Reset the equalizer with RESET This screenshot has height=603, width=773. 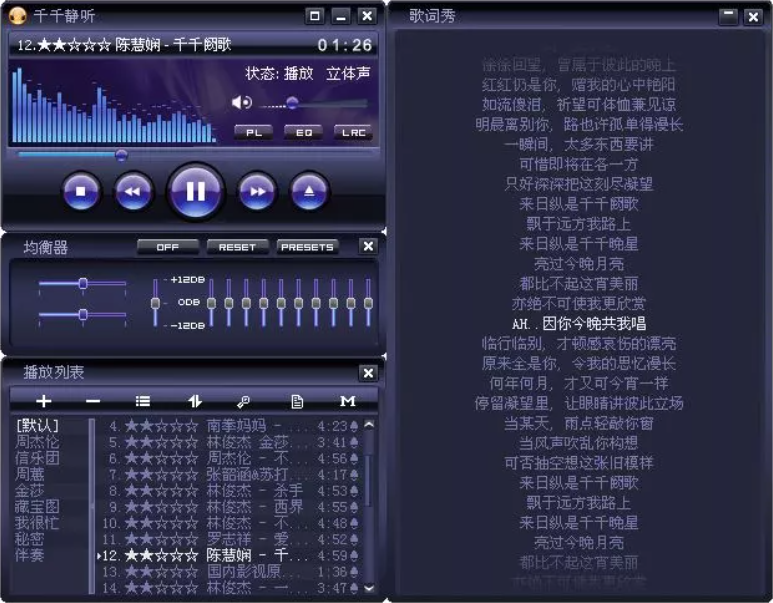coord(237,247)
